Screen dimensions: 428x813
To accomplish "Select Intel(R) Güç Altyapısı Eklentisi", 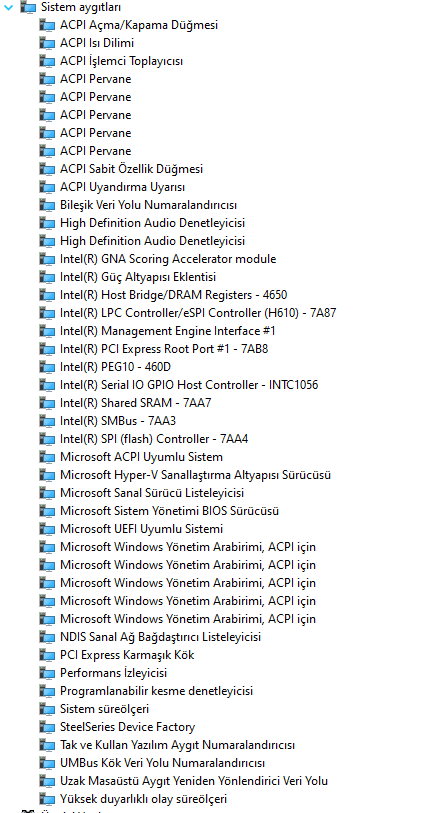I will click(137, 277).
